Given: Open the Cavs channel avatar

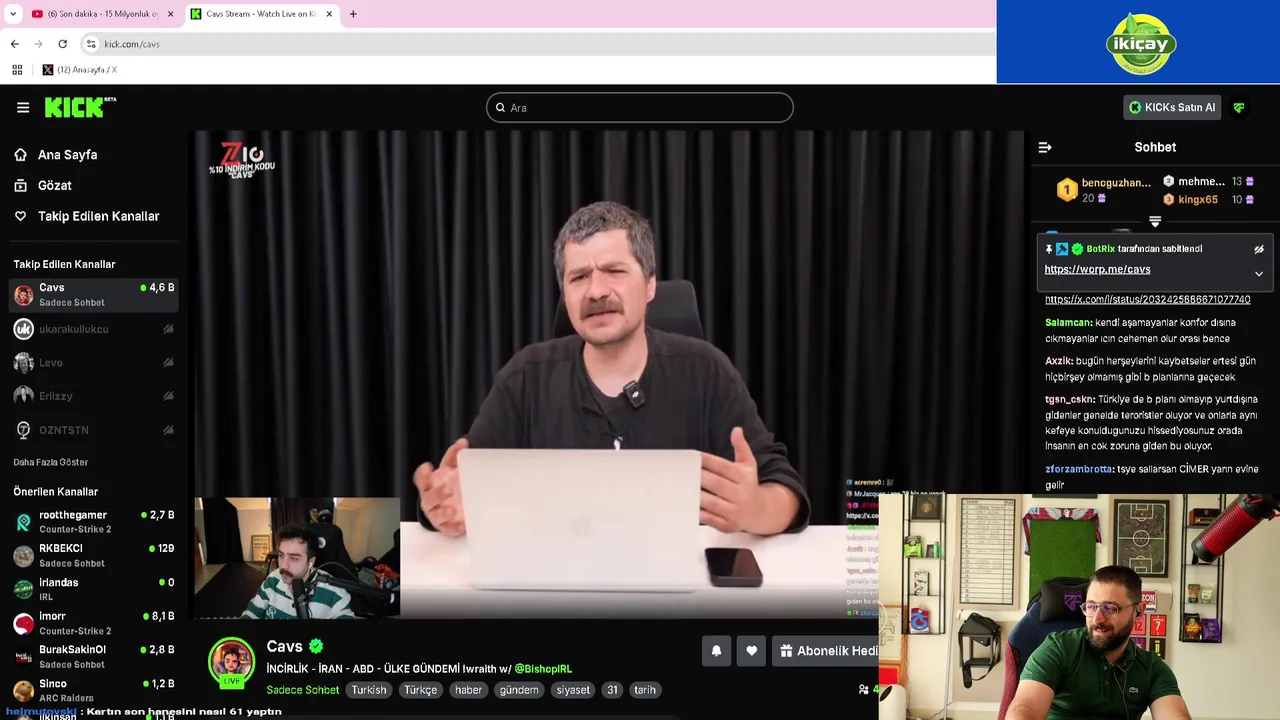Looking at the screenshot, I should tap(231, 663).
